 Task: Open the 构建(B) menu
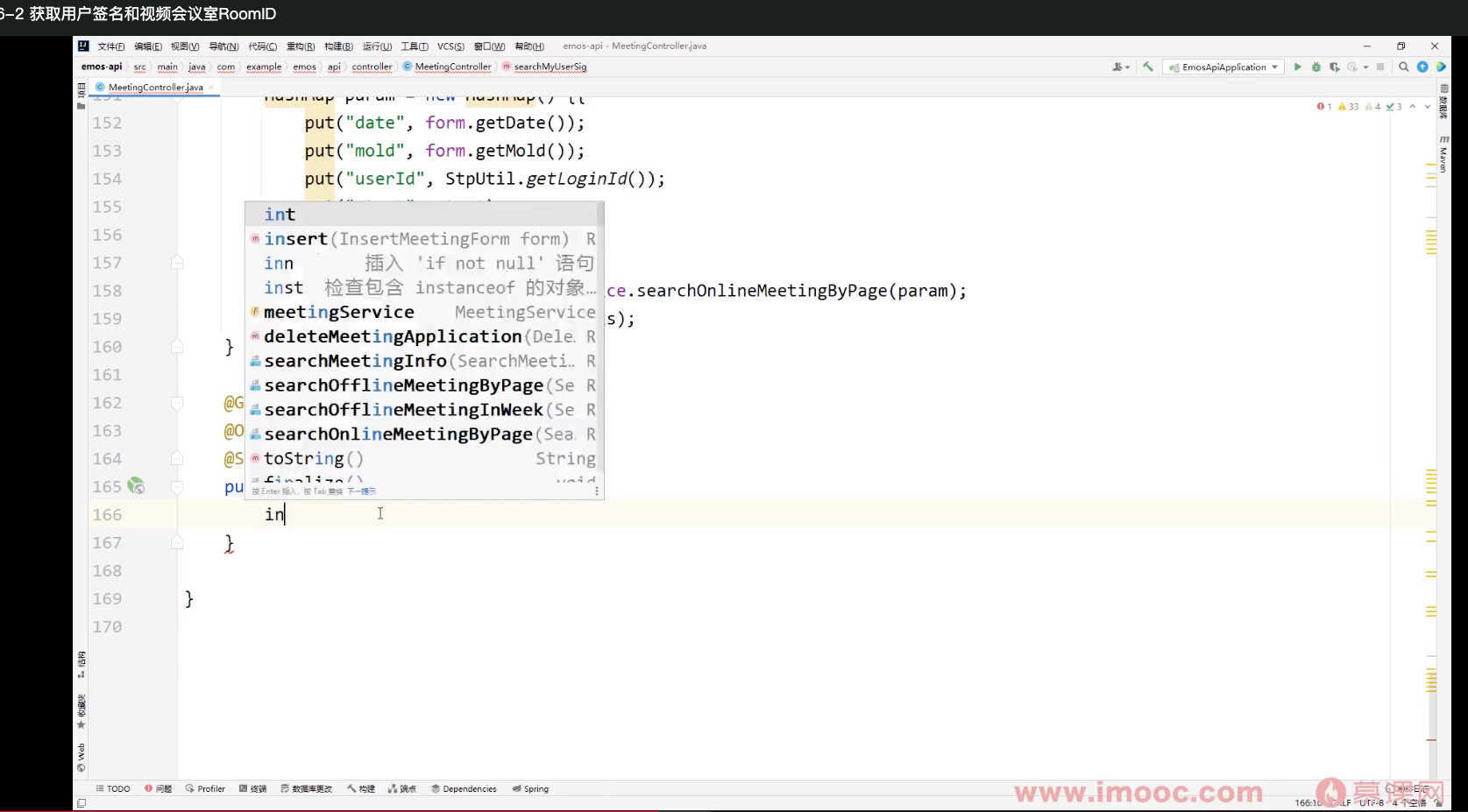(x=338, y=46)
